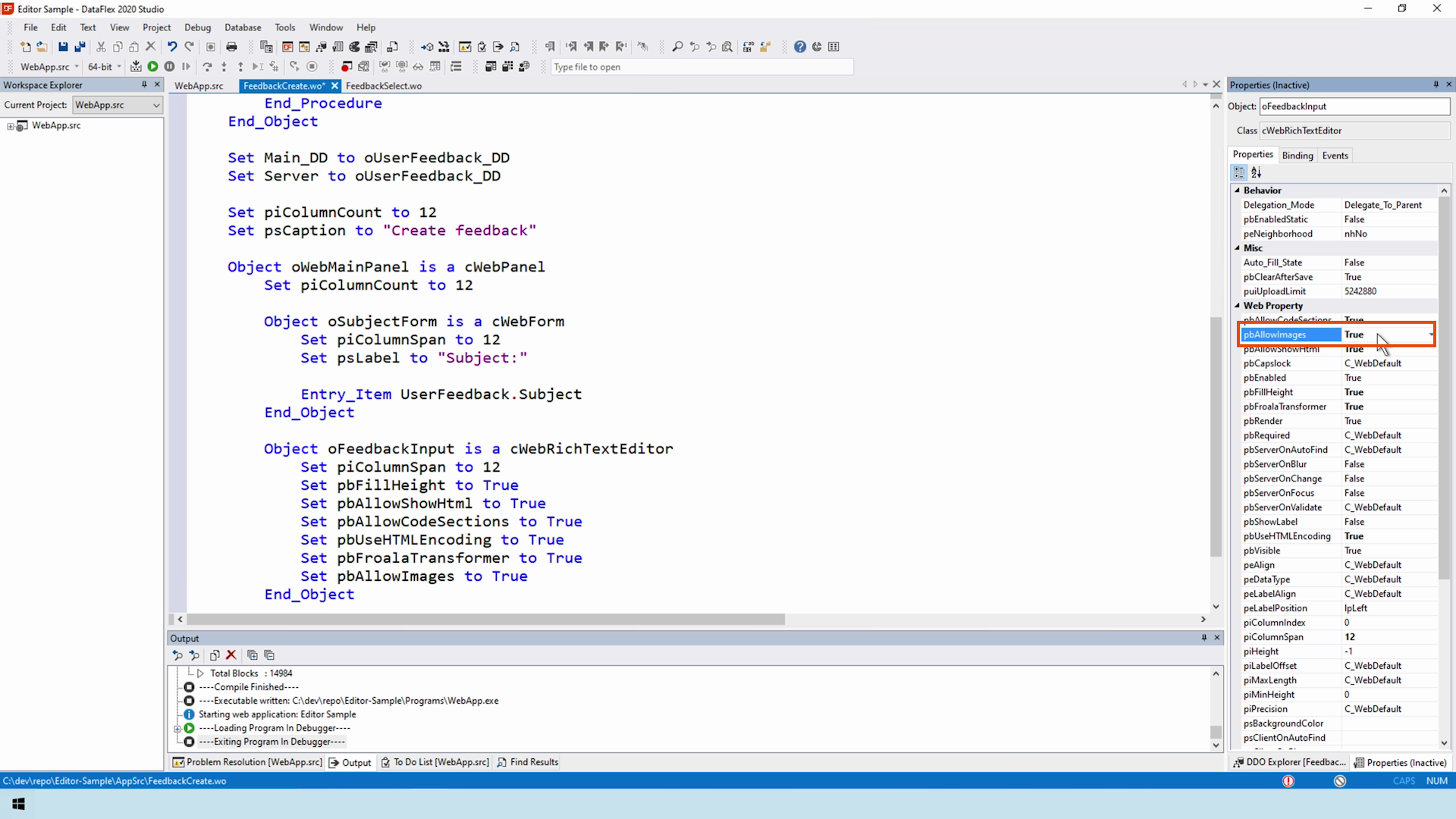Click the Pause debugger icon
Viewport: 1456px width, 819px height.
coord(169,67)
